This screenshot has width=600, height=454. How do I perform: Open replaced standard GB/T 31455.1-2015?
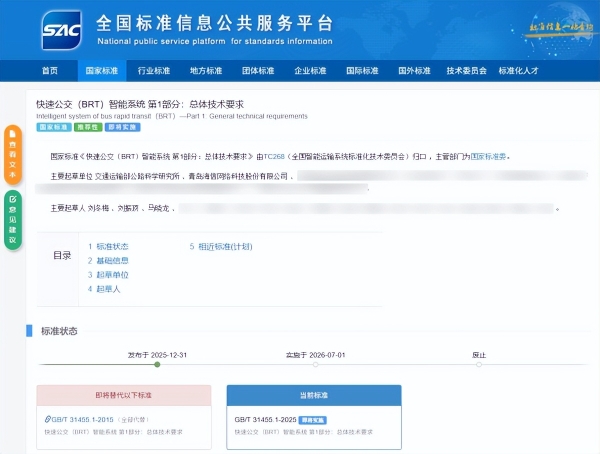[x=82, y=420]
